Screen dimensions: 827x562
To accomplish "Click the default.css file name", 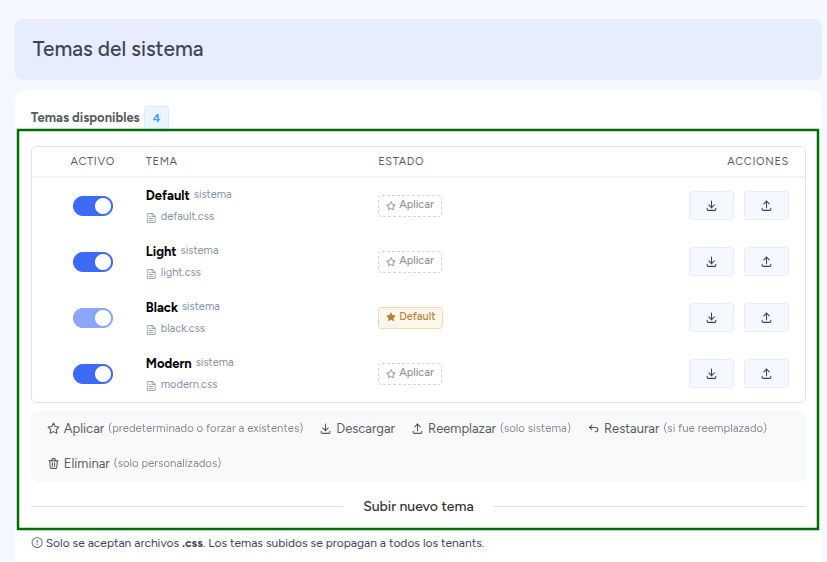I will tap(187, 216).
